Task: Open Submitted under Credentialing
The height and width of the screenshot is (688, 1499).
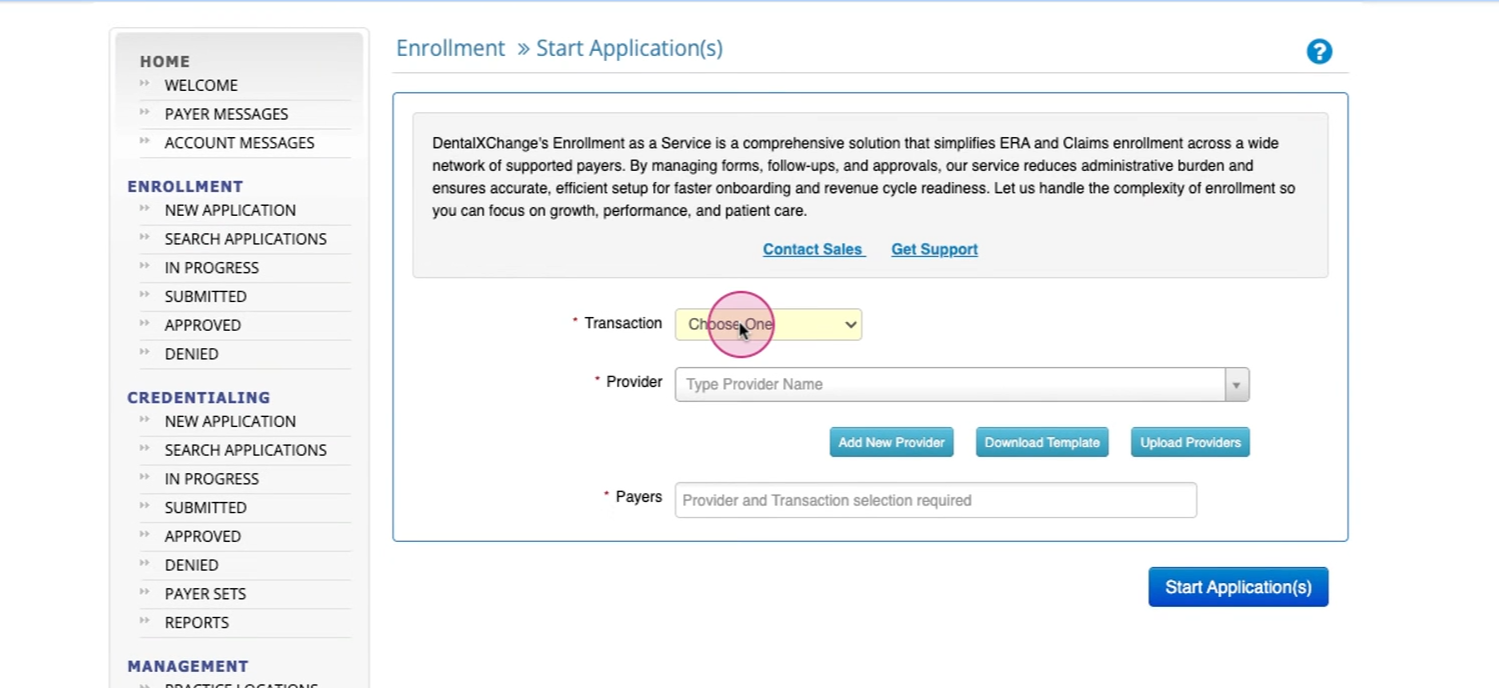Action: pyautogui.click(x=205, y=508)
